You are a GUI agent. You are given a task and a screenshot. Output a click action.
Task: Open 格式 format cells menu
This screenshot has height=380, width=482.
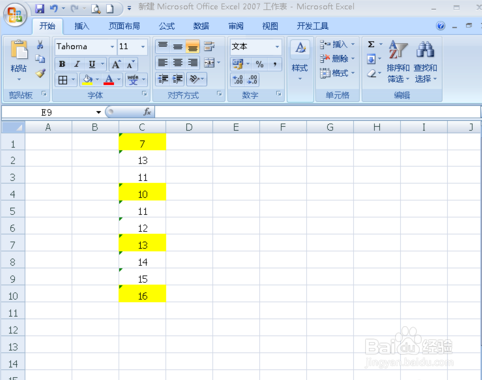point(337,73)
